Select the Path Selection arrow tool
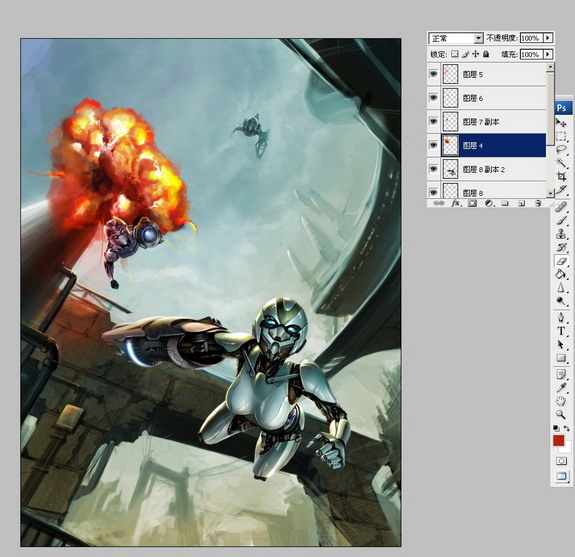This screenshot has width=575, height=557. point(561,344)
